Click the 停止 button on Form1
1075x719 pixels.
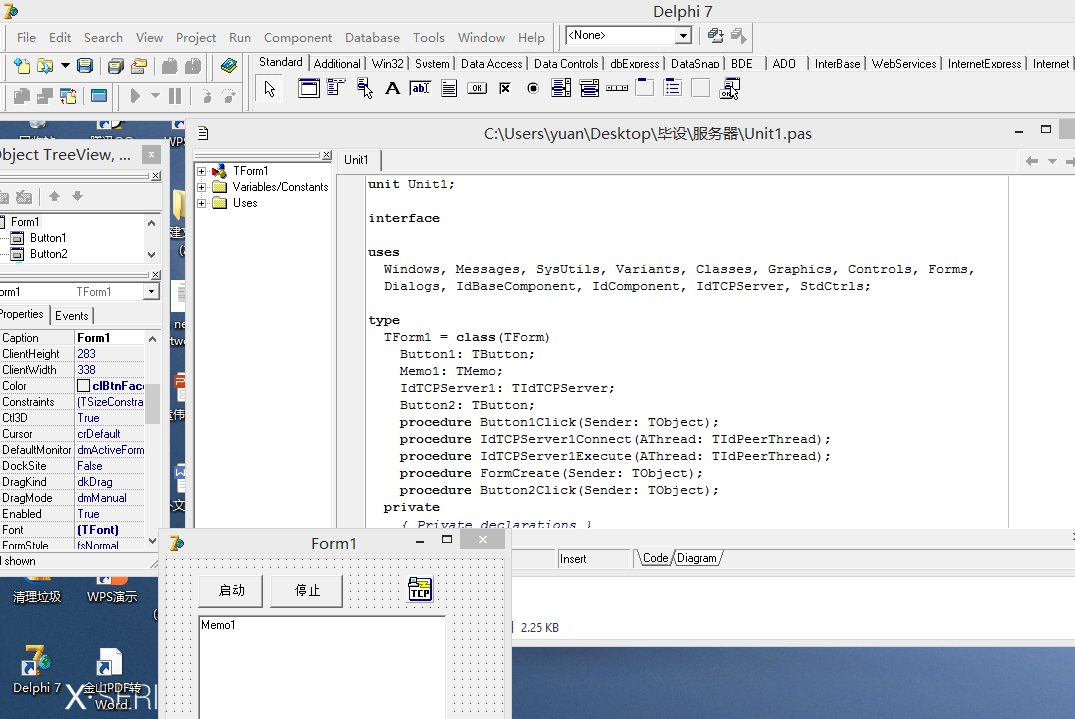point(307,591)
